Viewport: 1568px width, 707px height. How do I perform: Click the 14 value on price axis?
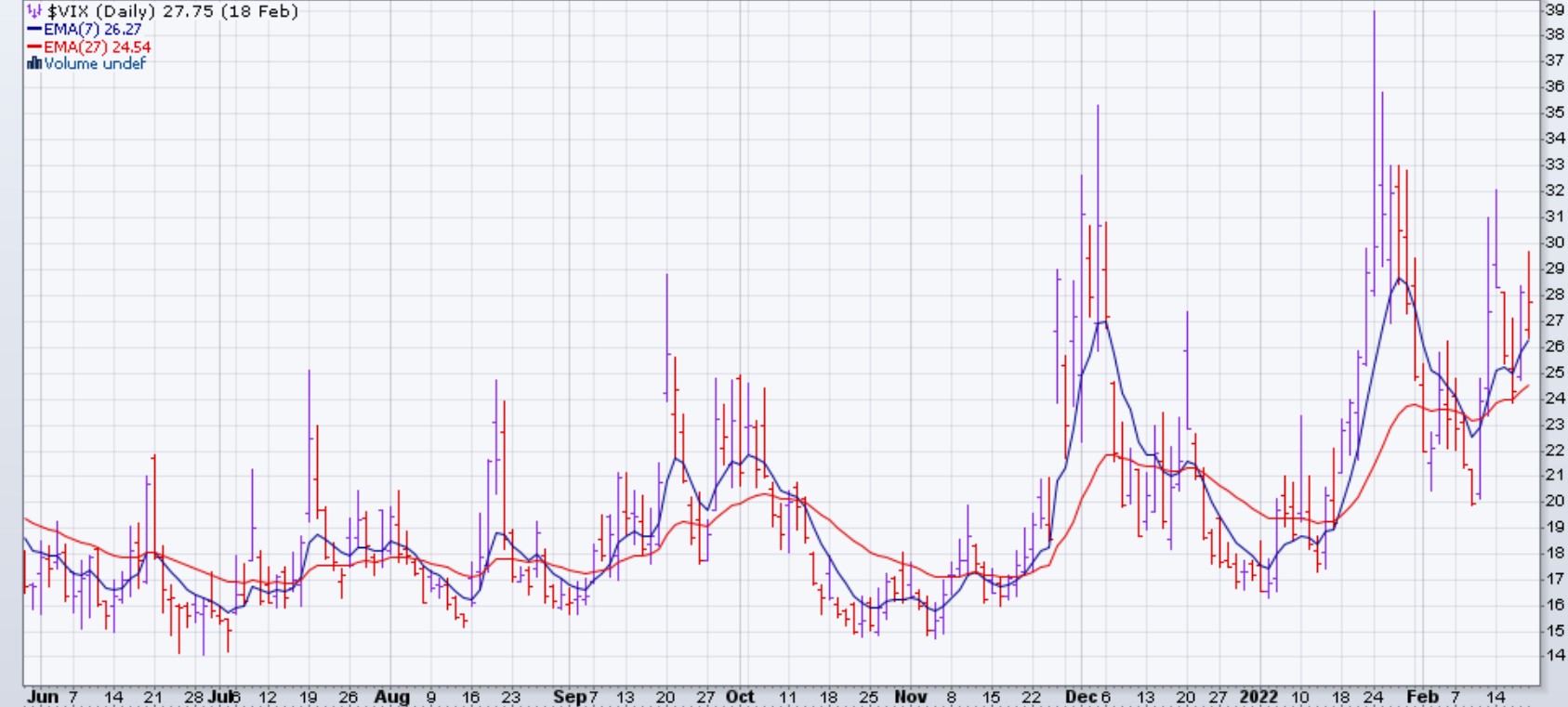tap(1554, 655)
